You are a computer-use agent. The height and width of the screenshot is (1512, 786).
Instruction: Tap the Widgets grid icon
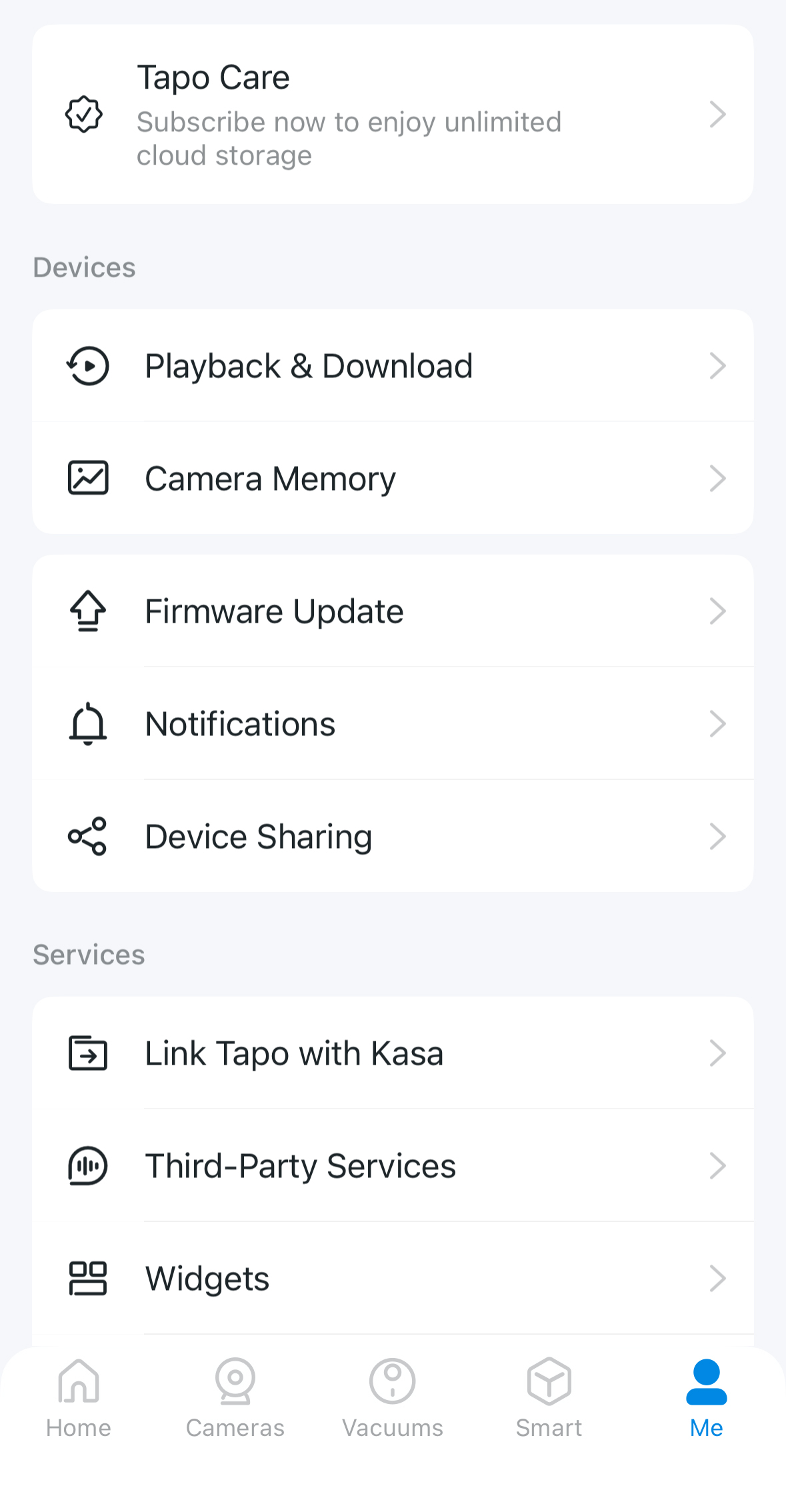[88, 1278]
